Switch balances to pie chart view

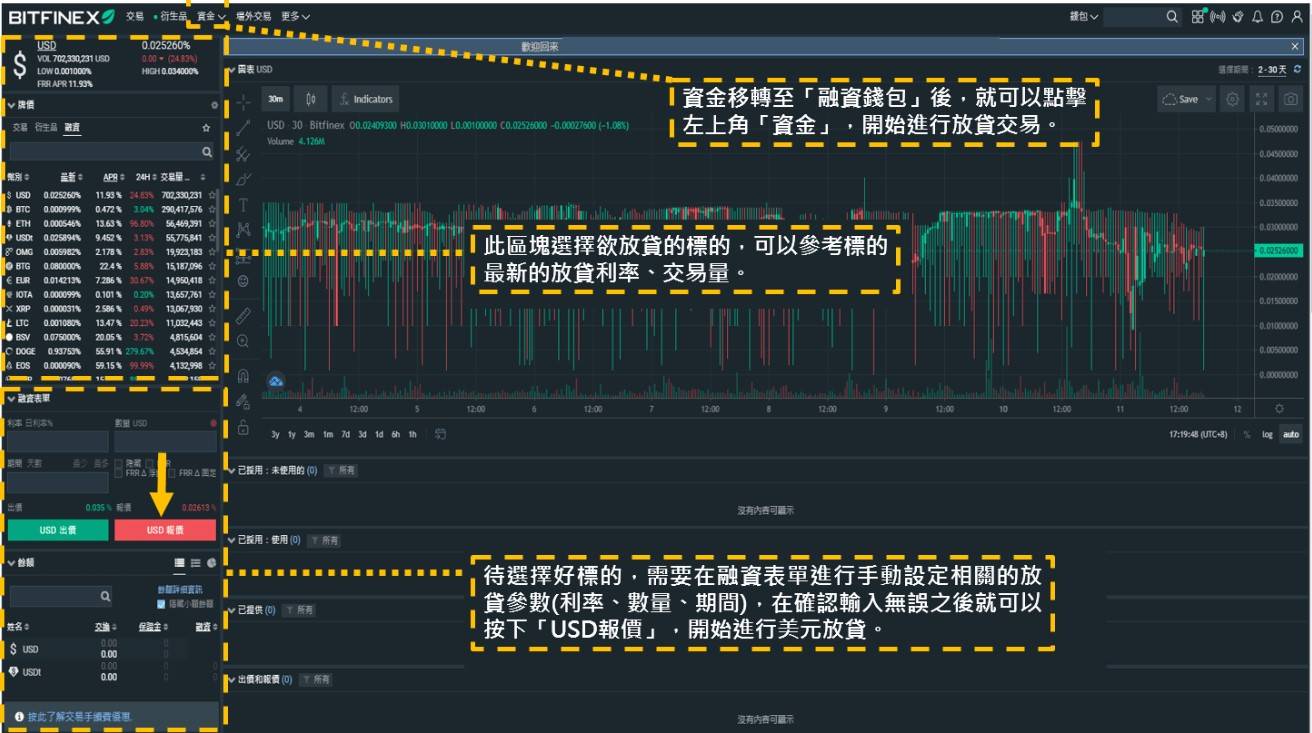pos(212,563)
